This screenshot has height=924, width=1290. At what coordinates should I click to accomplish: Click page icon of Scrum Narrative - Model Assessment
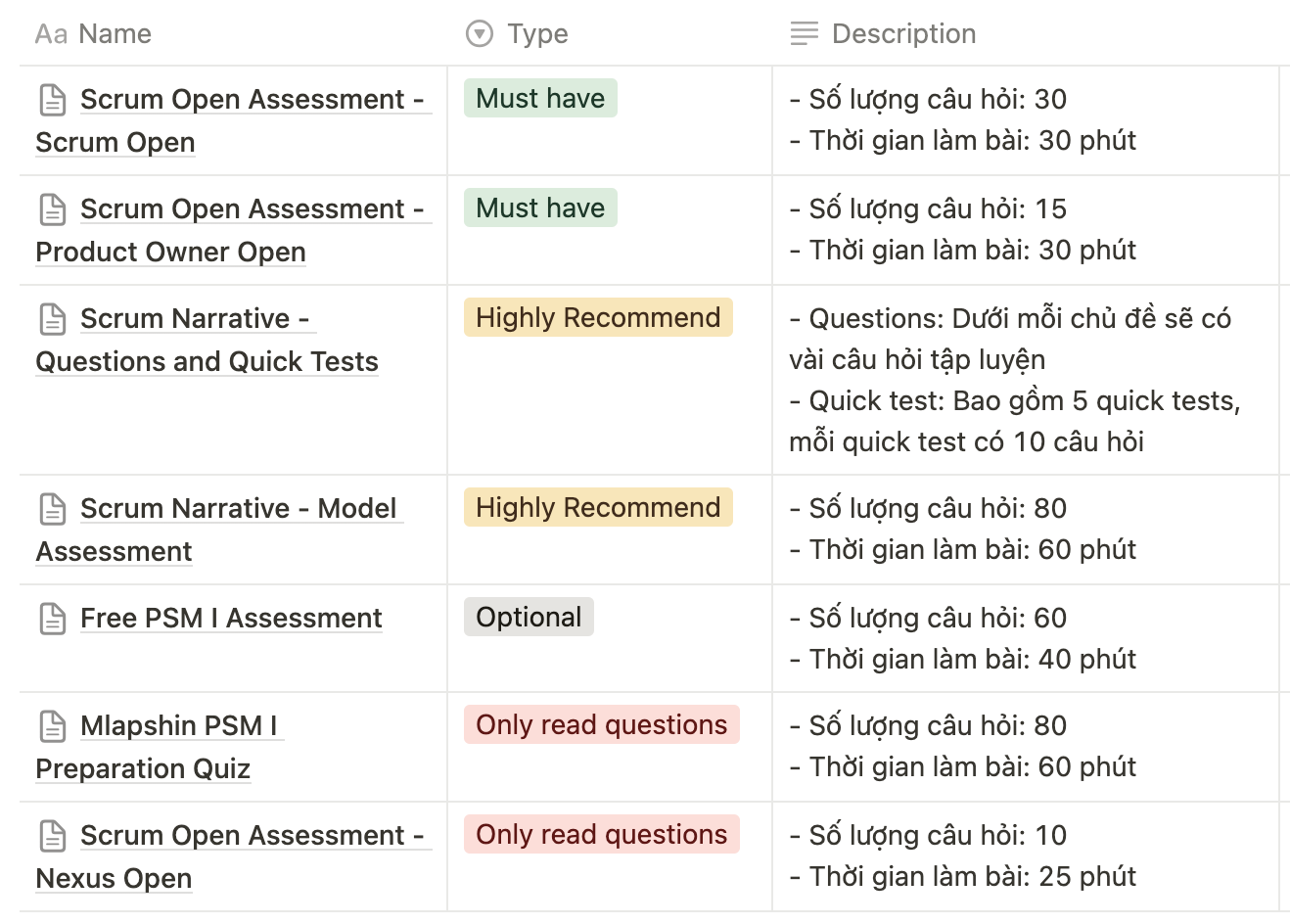tap(53, 509)
